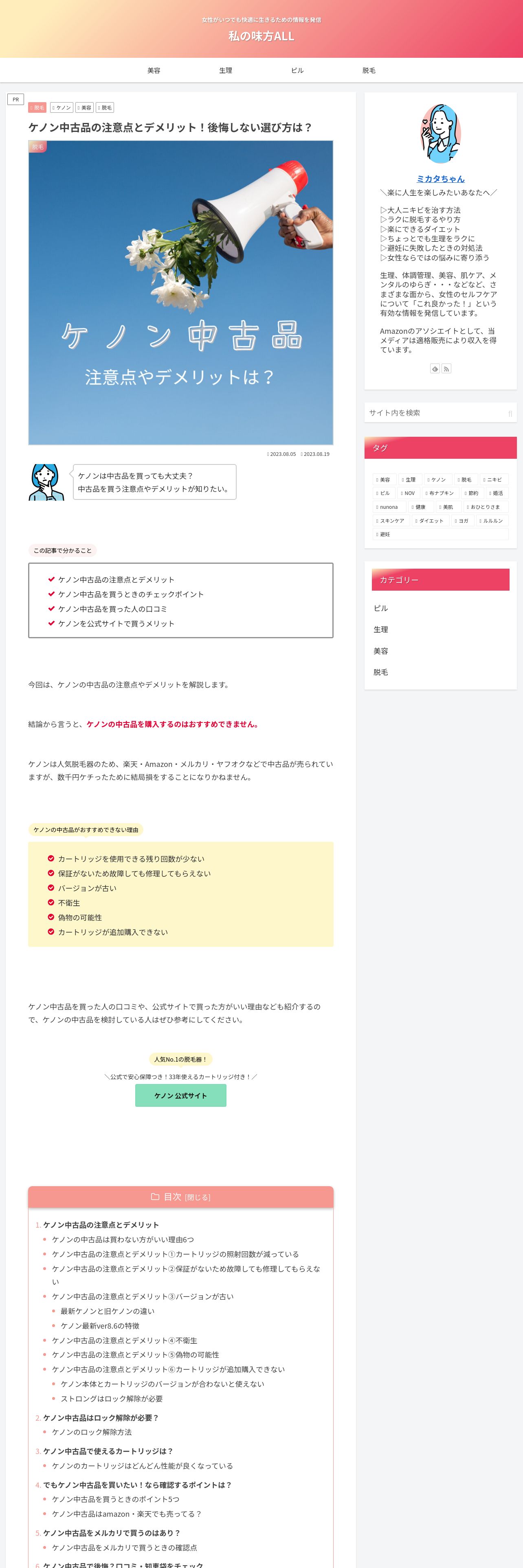
Task: Open the feedly follow icon under profile
Action: click(x=435, y=368)
